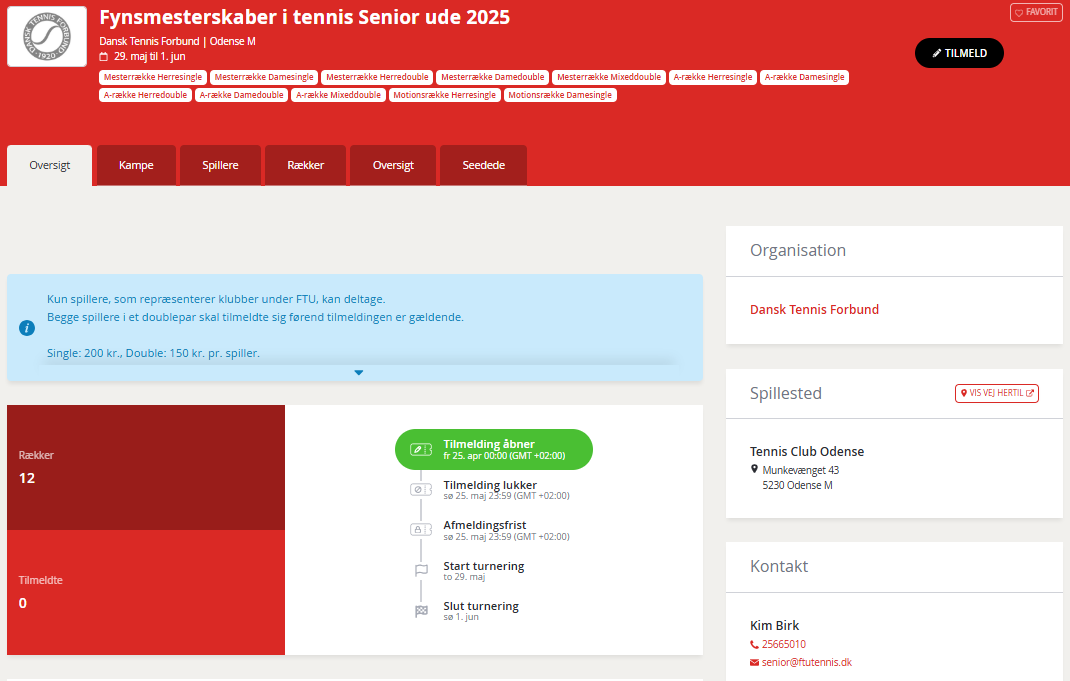Select Mesterrække Herredouble tag
Viewport: 1070px width, 681px height.
[x=377, y=77]
